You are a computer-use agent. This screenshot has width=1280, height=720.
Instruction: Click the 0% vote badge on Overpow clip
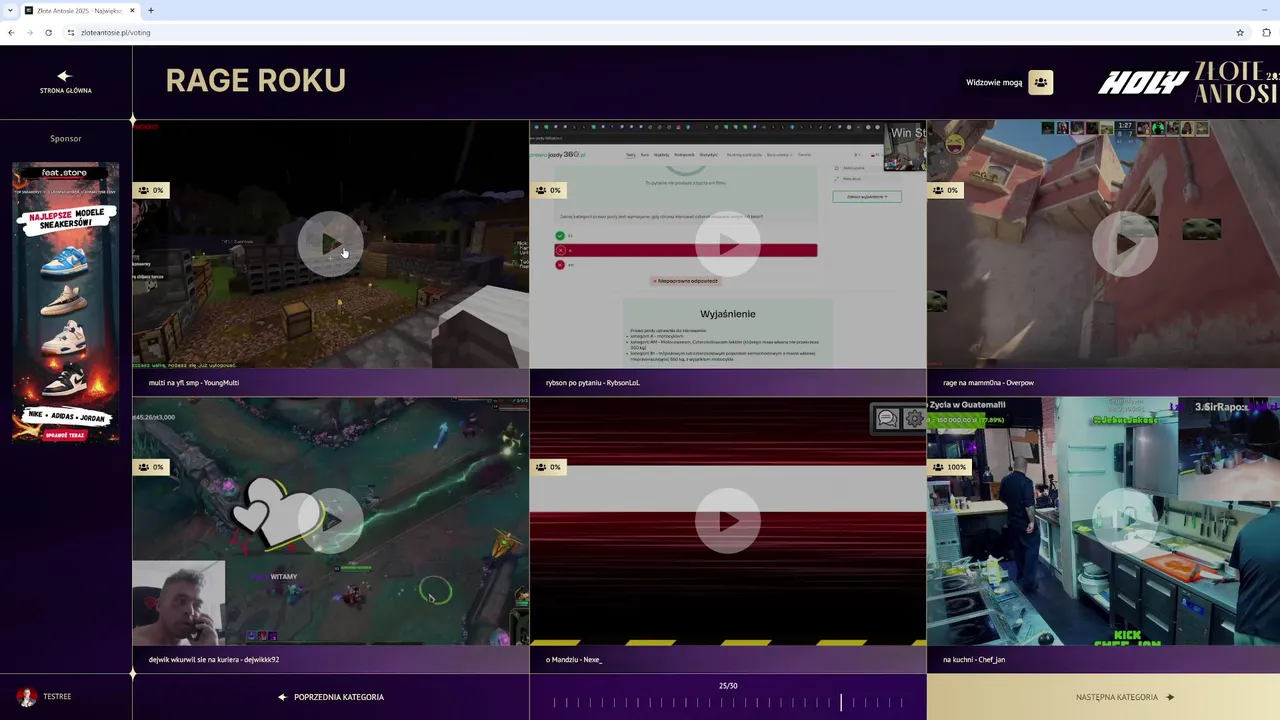[945, 190]
